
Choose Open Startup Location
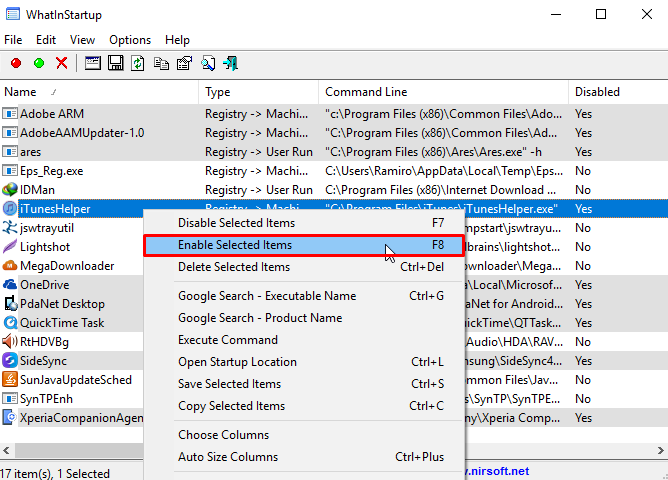(x=304, y=362)
